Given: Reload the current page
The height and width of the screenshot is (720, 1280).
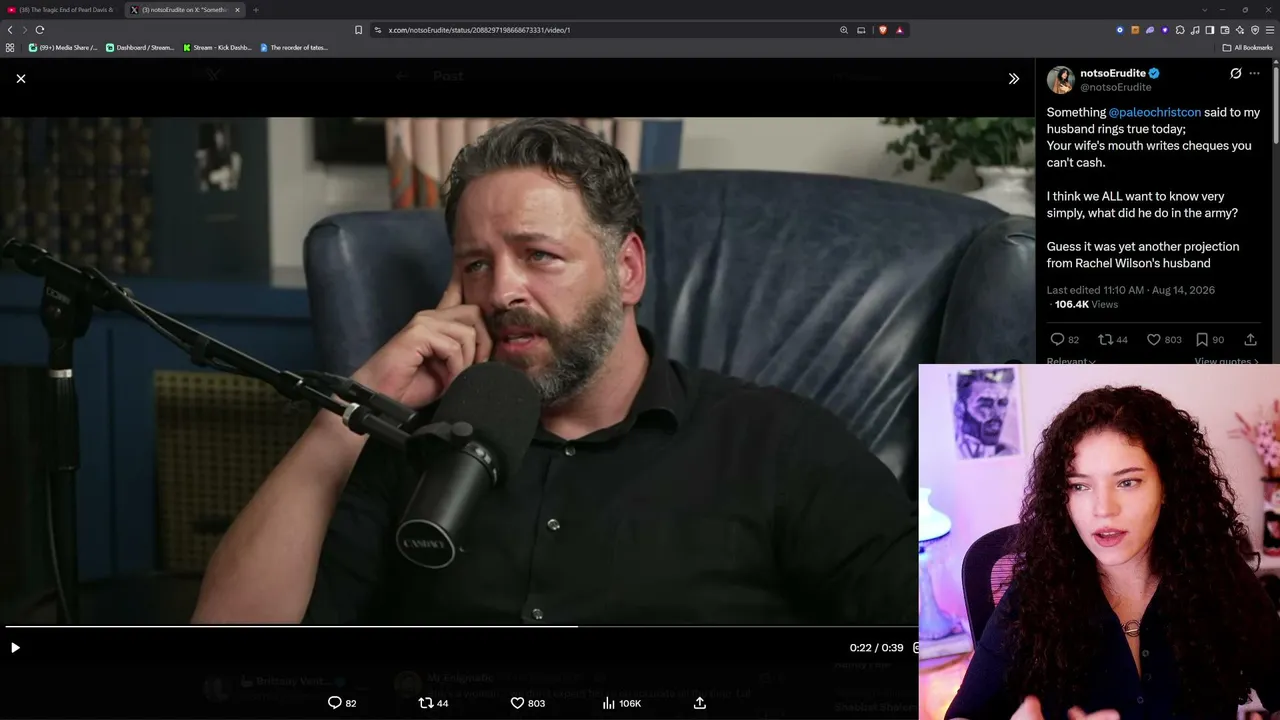Looking at the screenshot, I should point(40,30).
